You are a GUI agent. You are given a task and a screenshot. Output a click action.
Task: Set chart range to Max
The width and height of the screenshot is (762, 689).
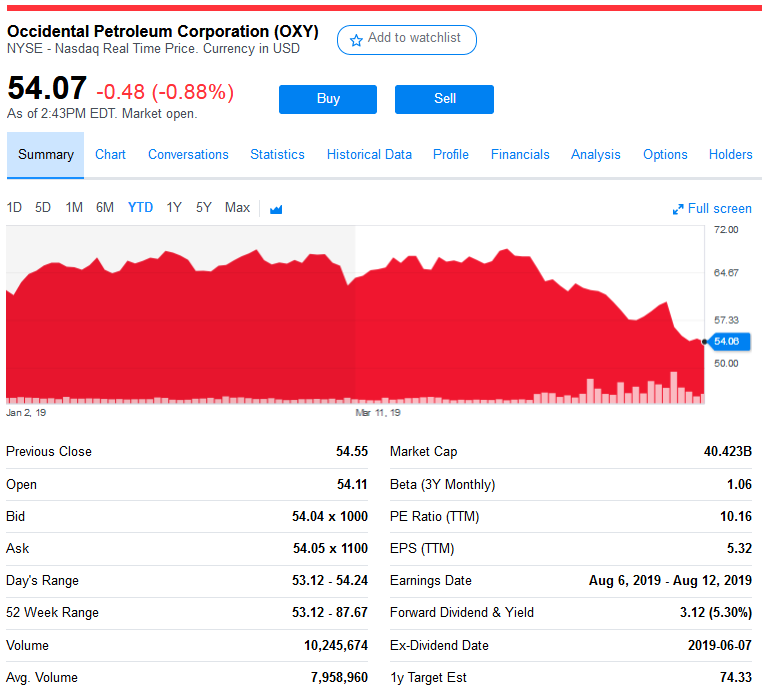point(238,208)
